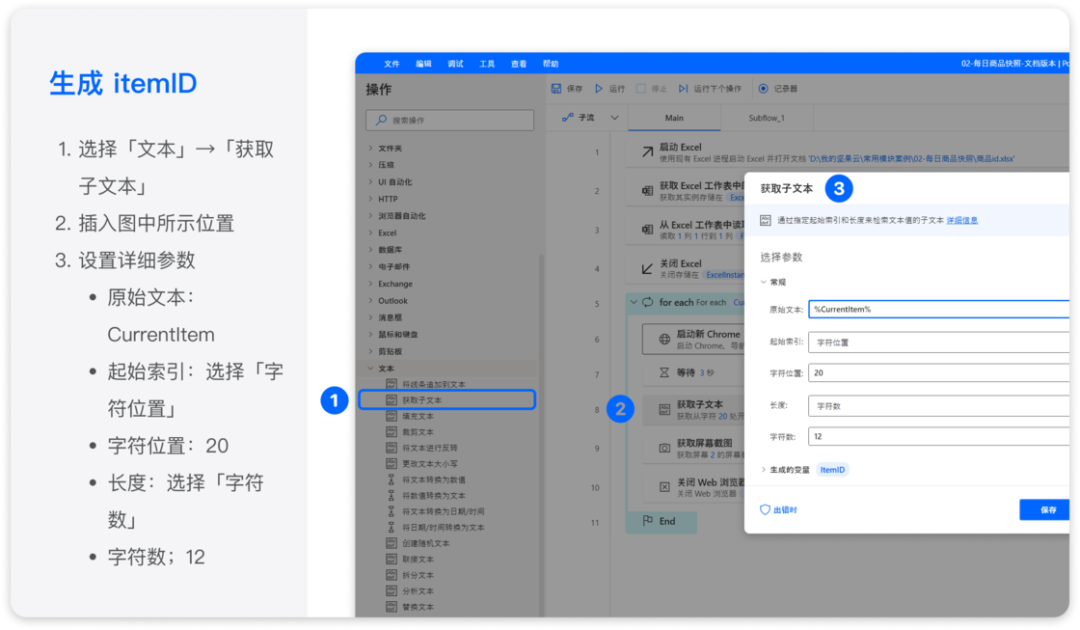Click the arrow icon of 关闭 Excel step

647,269
